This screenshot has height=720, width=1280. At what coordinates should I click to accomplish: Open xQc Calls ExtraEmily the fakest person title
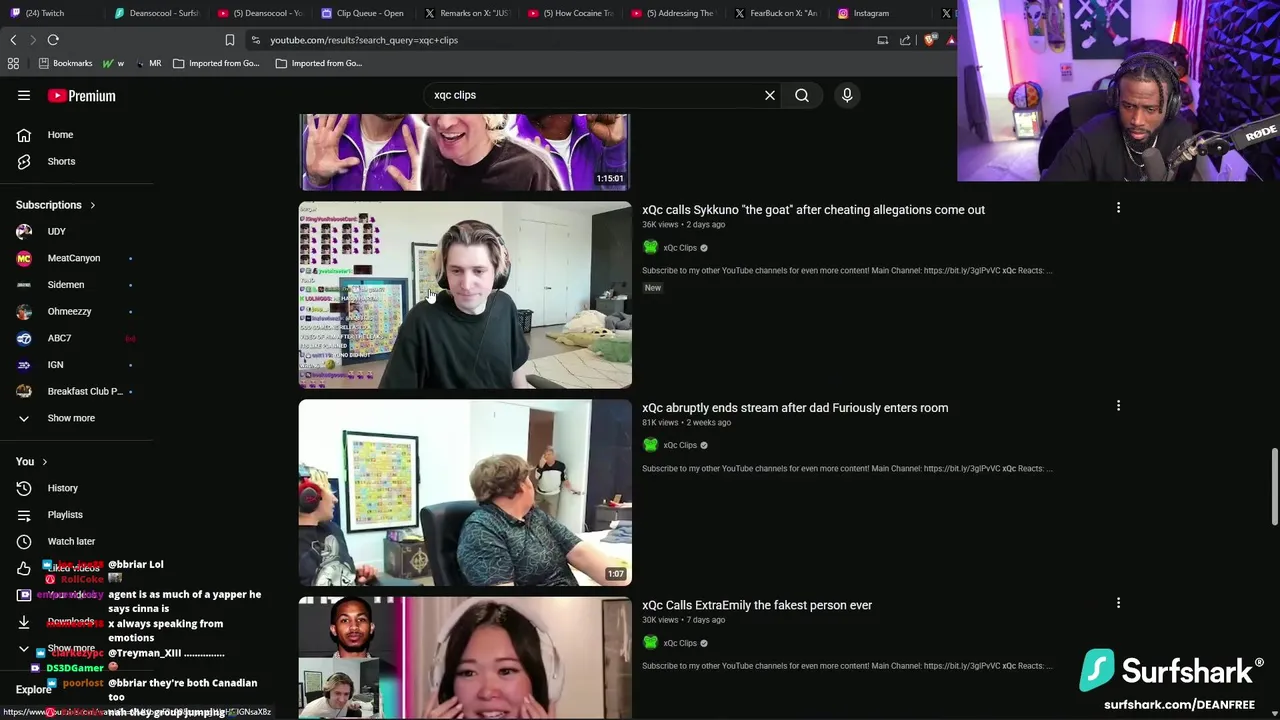click(757, 605)
